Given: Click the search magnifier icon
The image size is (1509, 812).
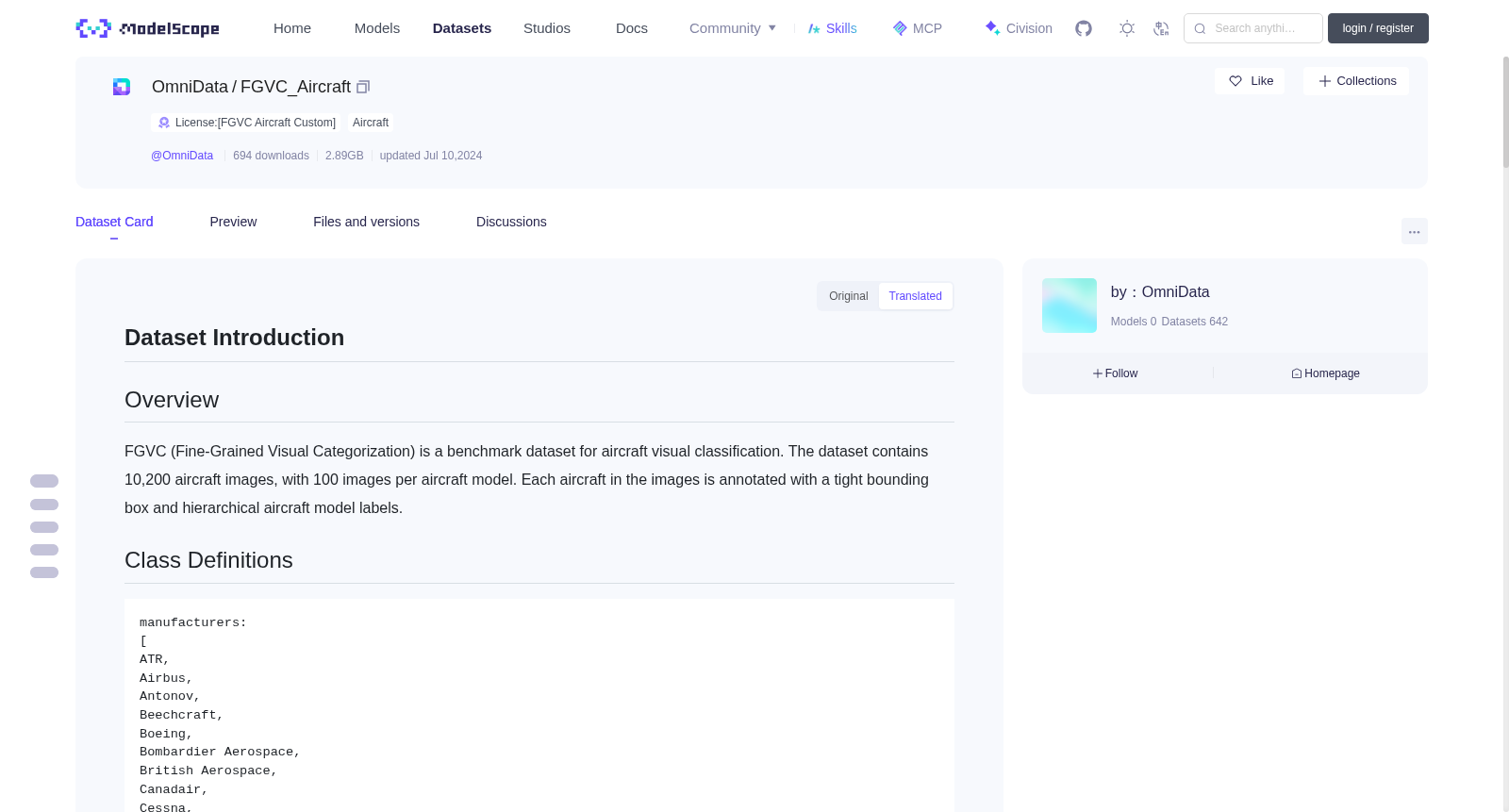Looking at the screenshot, I should (x=1201, y=28).
